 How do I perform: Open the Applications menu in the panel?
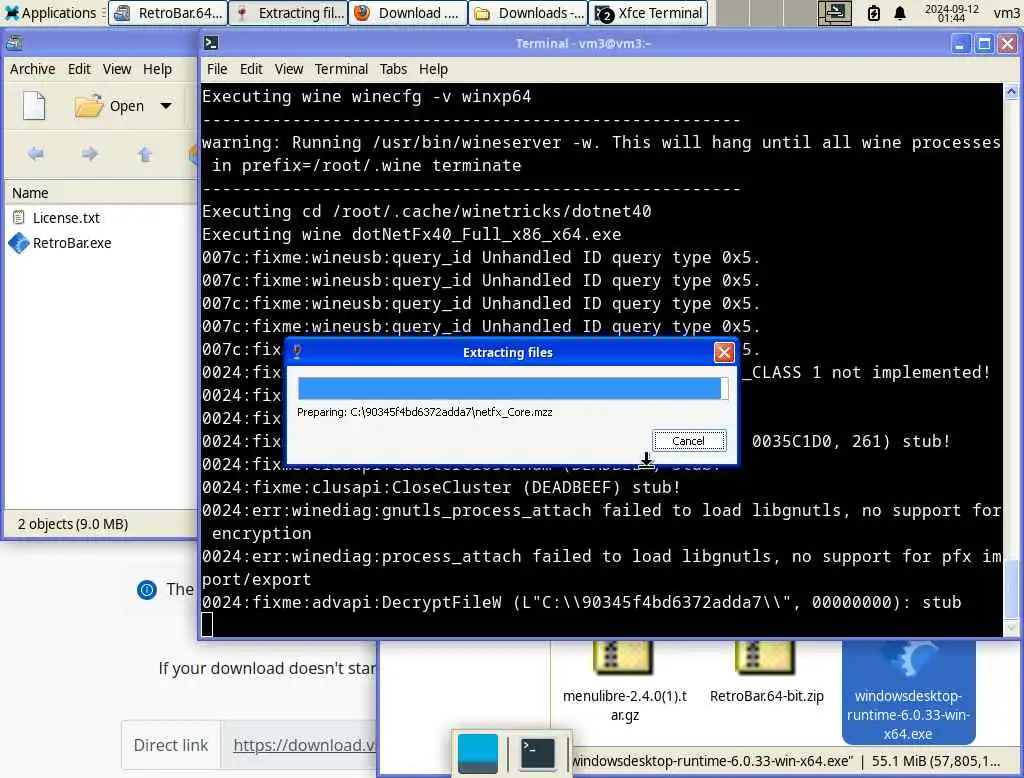[x=50, y=13]
